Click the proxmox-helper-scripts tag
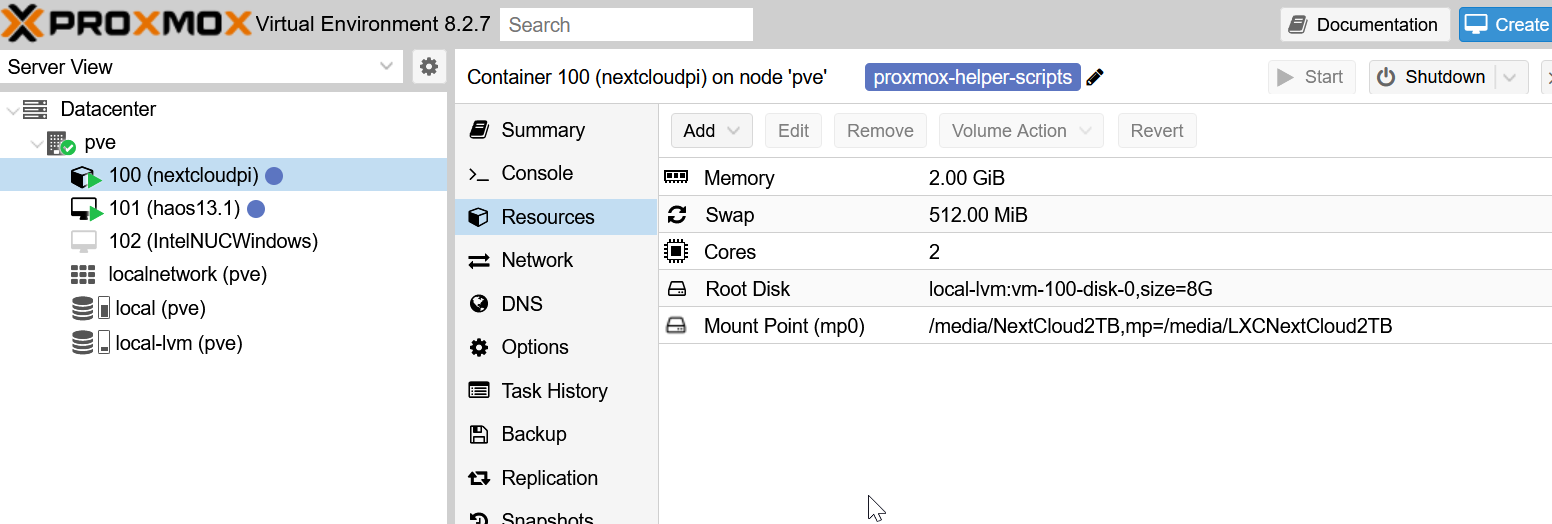 (x=972, y=78)
